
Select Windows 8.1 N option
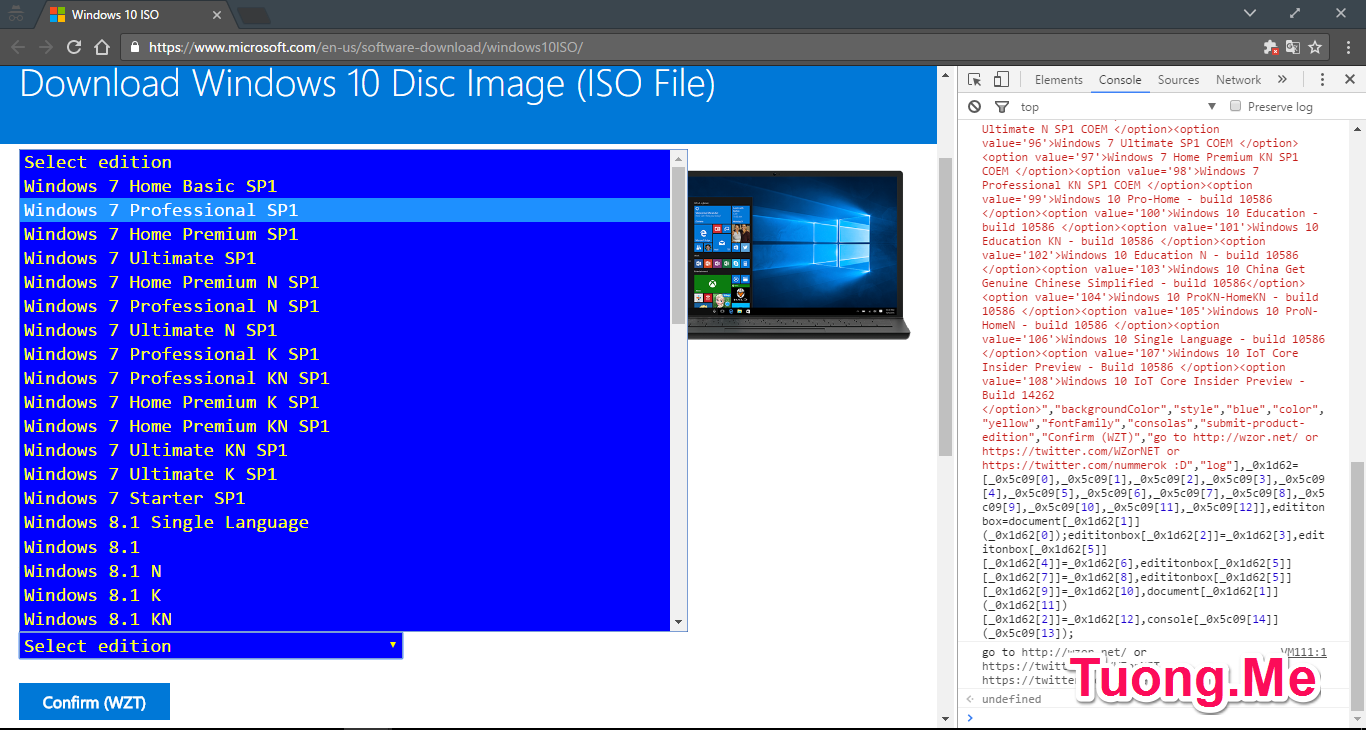[x=345, y=571]
